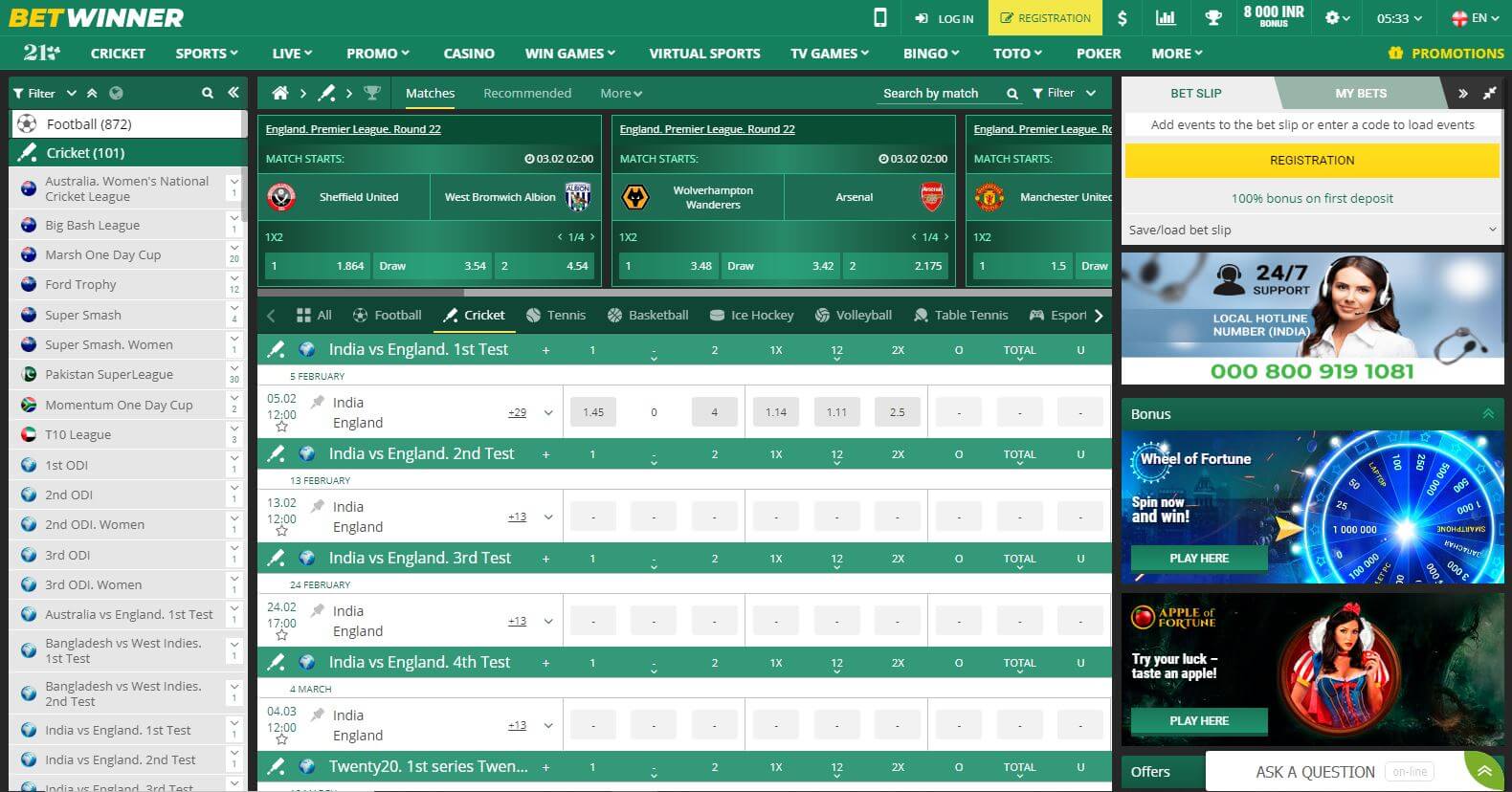This screenshot has width=1512, height=792.
Task: Favorite the 04.03 India England match star
Action: 281,740
